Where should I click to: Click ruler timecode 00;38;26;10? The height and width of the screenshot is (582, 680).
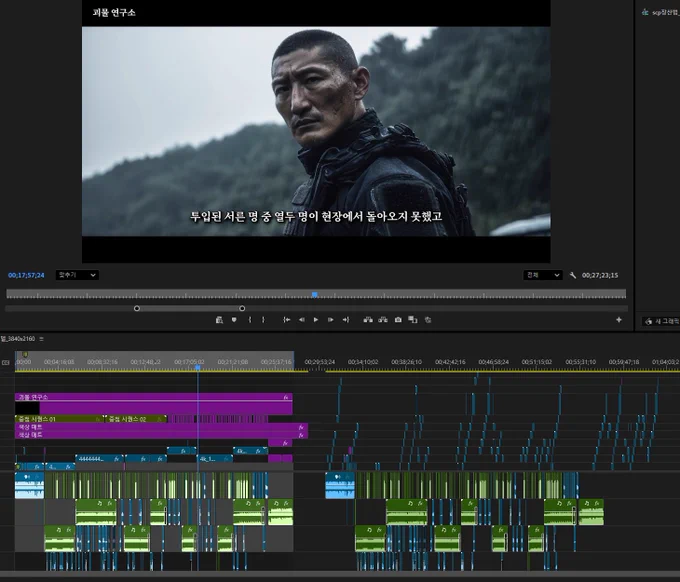pyautogui.click(x=406, y=362)
